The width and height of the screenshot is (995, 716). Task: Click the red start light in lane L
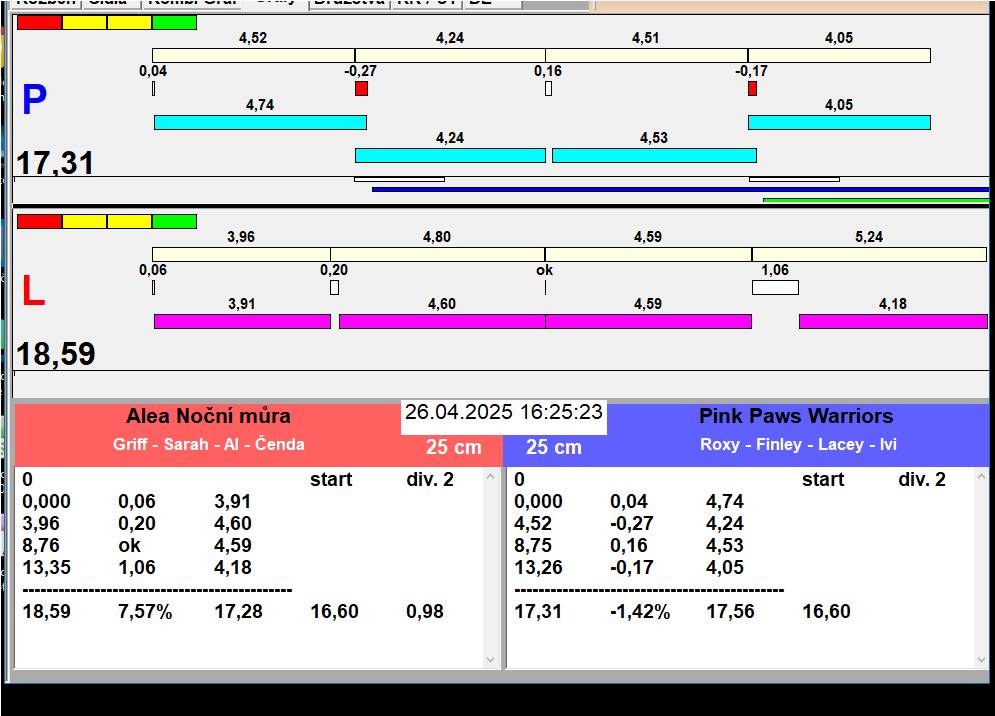pyautogui.click(x=39, y=222)
